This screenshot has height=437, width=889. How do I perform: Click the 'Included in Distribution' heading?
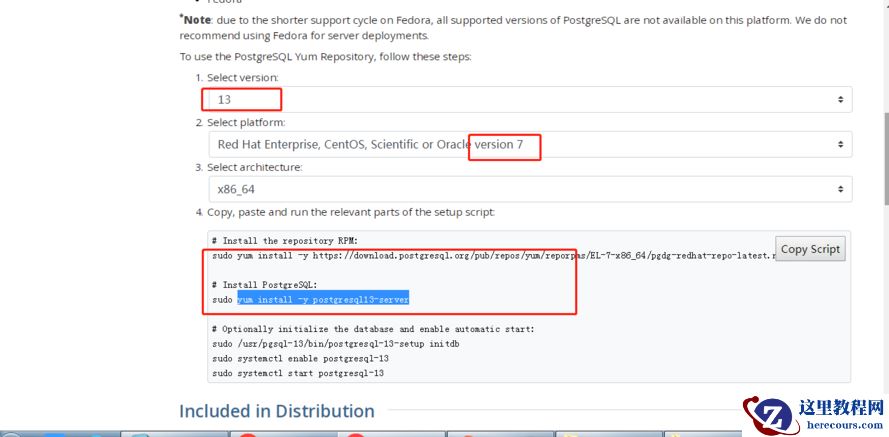coord(277,411)
